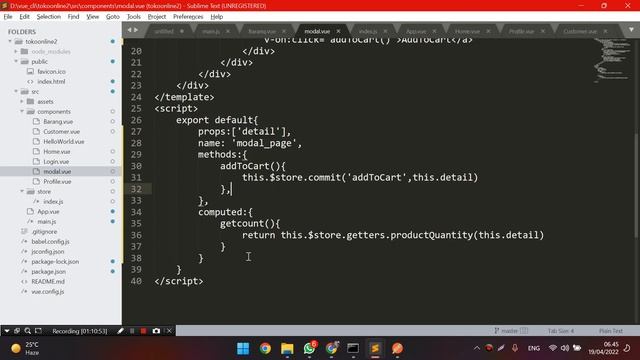Viewport: 640px width, 360px height.
Task: Open WhatsApp from the taskbar
Action: pos(309,349)
